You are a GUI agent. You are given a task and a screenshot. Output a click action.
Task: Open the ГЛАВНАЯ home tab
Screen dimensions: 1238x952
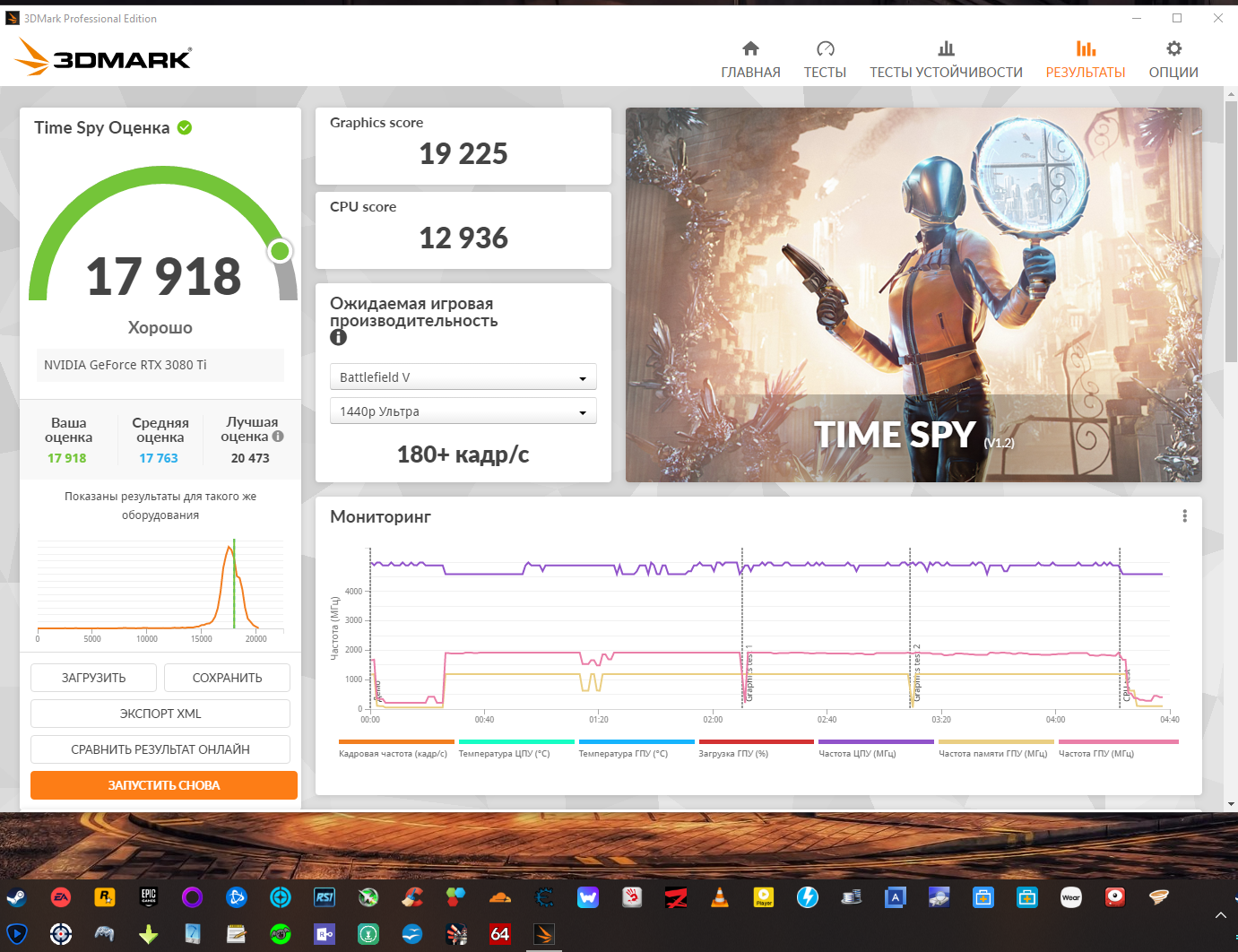tap(750, 59)
